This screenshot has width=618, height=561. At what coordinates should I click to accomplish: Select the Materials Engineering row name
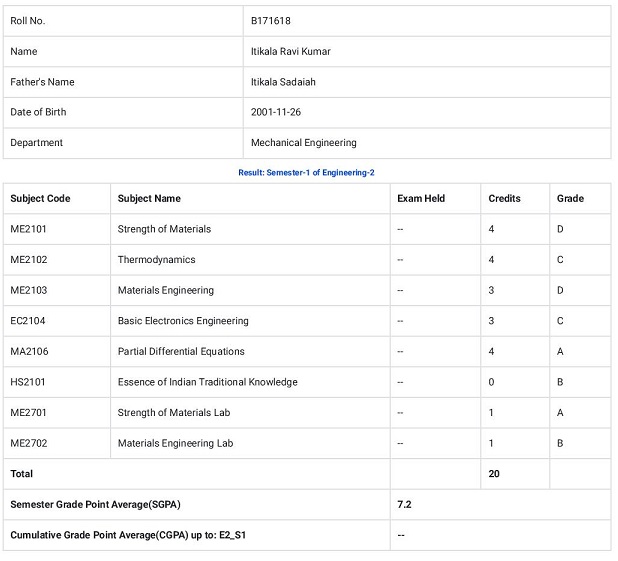(x=166, y=291)
